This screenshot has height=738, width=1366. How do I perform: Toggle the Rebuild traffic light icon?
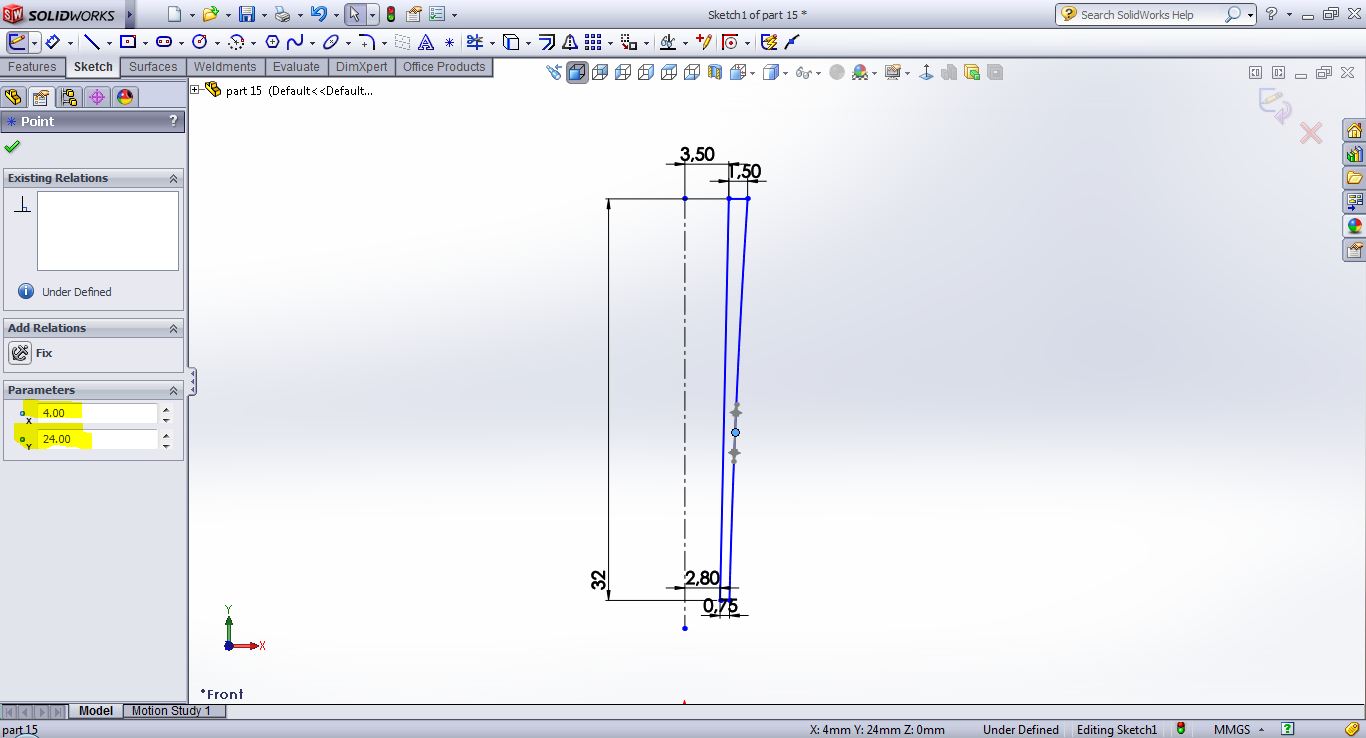coord(390,14)
